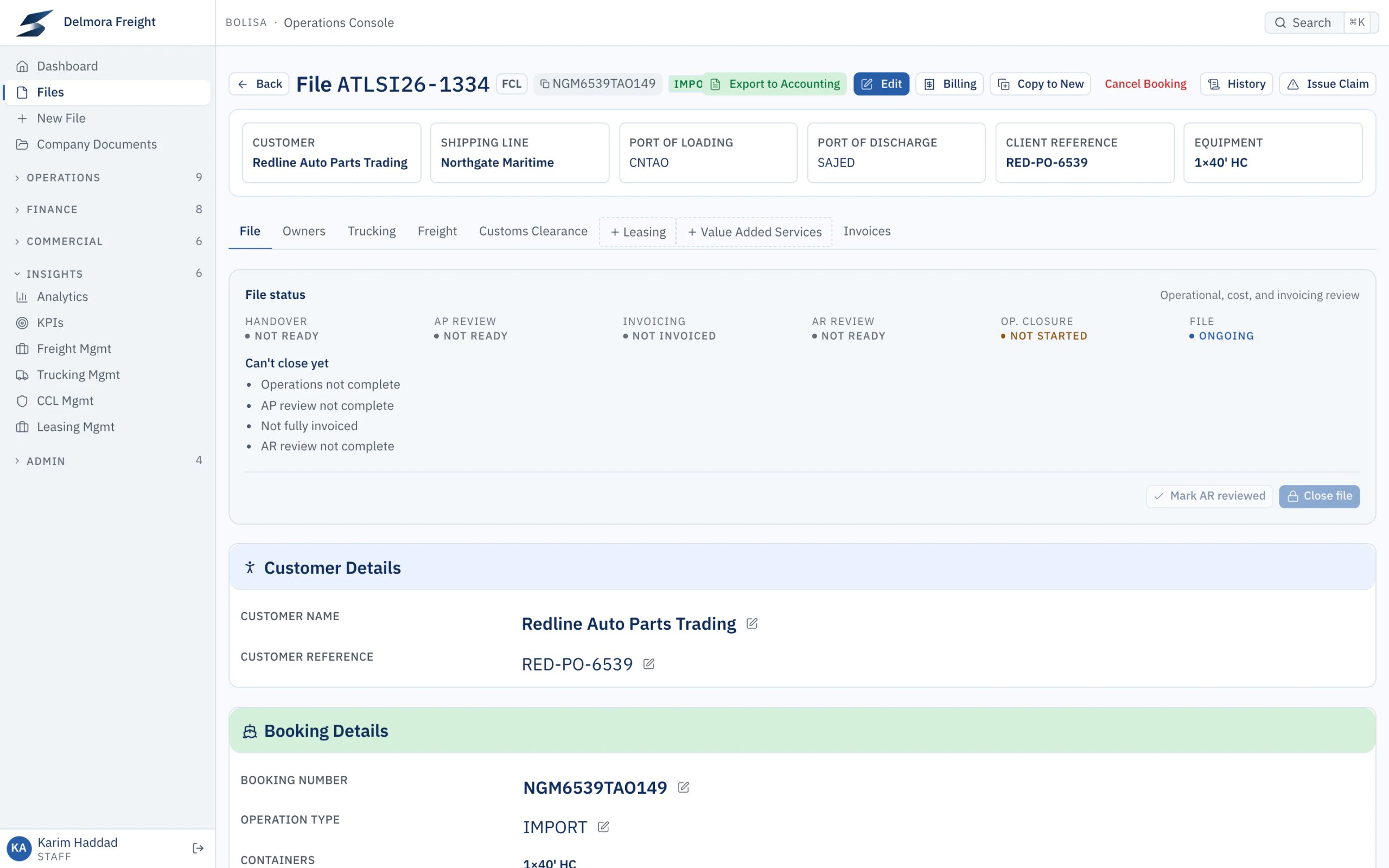Add the Leasing tab

coord(638,232)
